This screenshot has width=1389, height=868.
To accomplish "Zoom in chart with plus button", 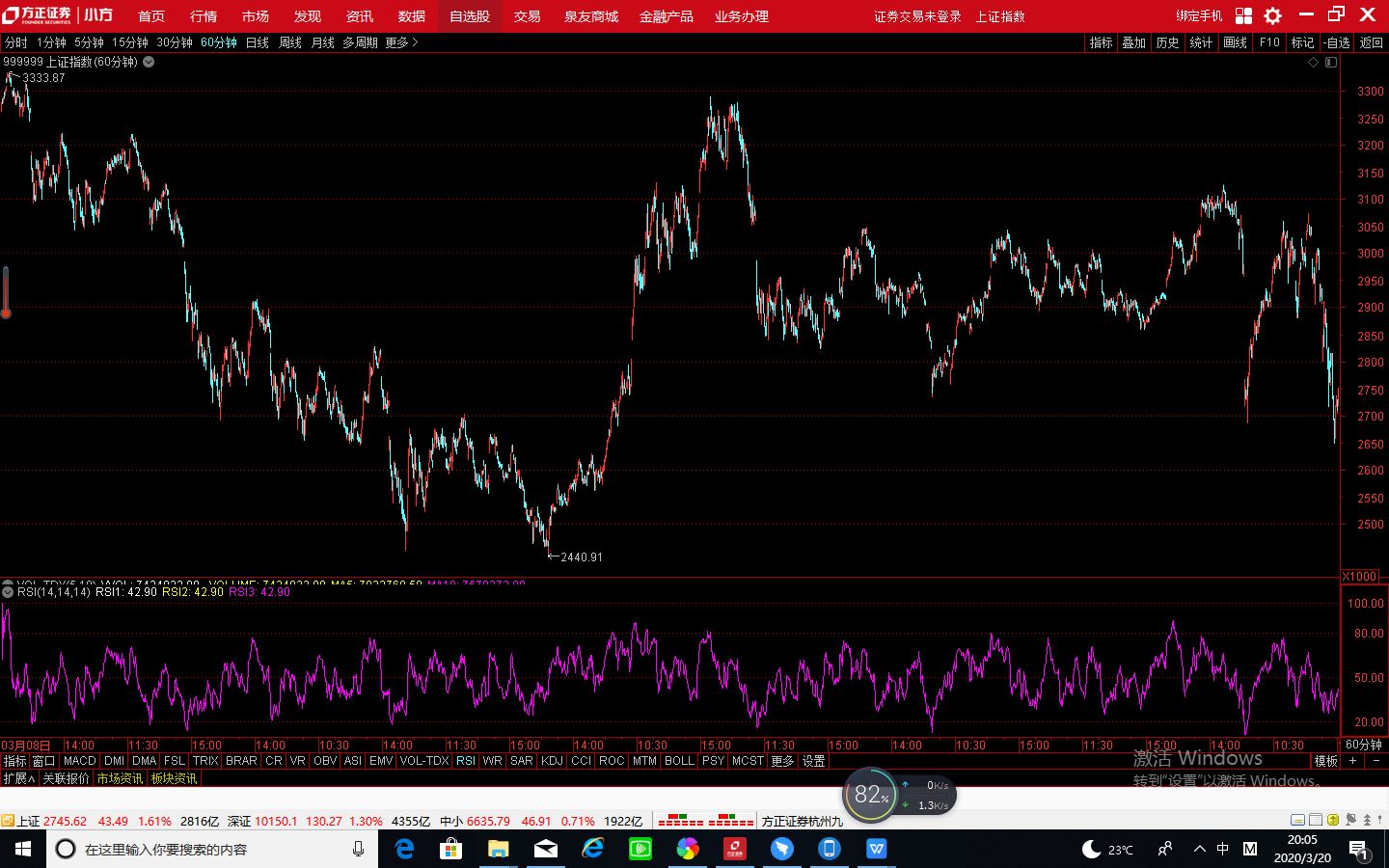I will point(1352,761).
